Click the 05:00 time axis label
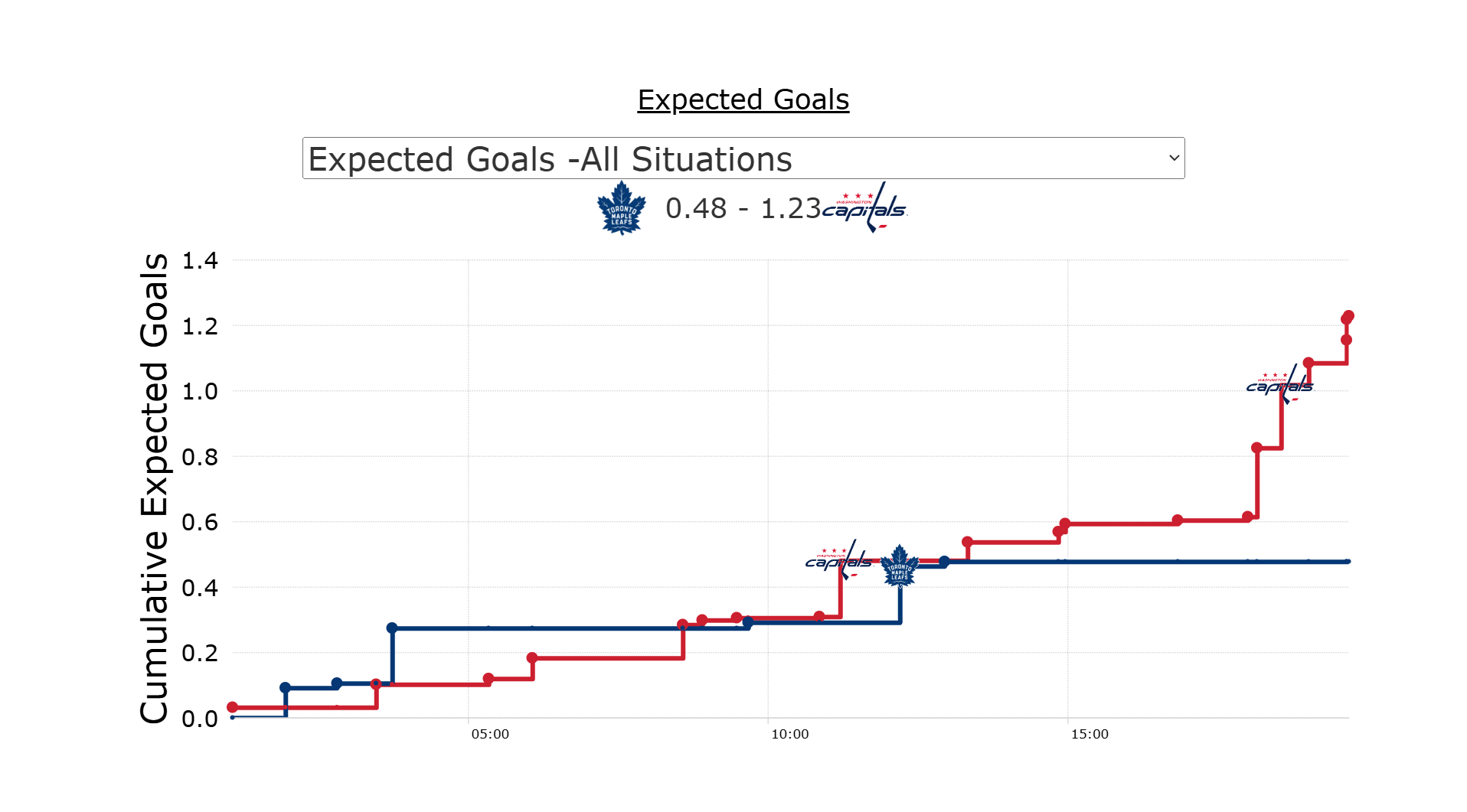 coord(490,734)
